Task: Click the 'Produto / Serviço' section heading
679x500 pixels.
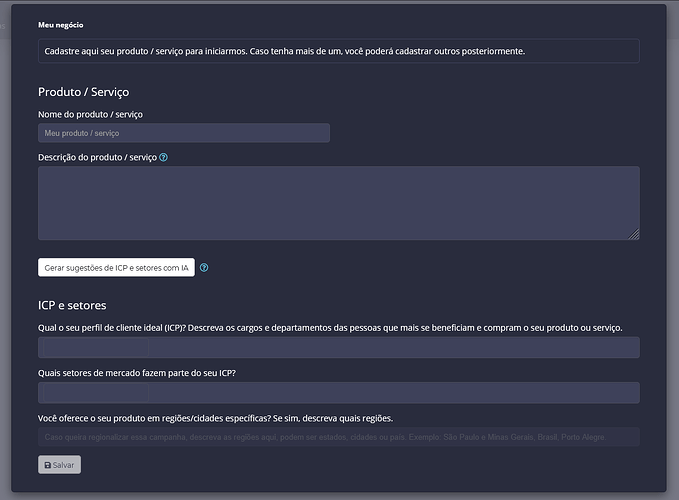Action: coord(83,92)
